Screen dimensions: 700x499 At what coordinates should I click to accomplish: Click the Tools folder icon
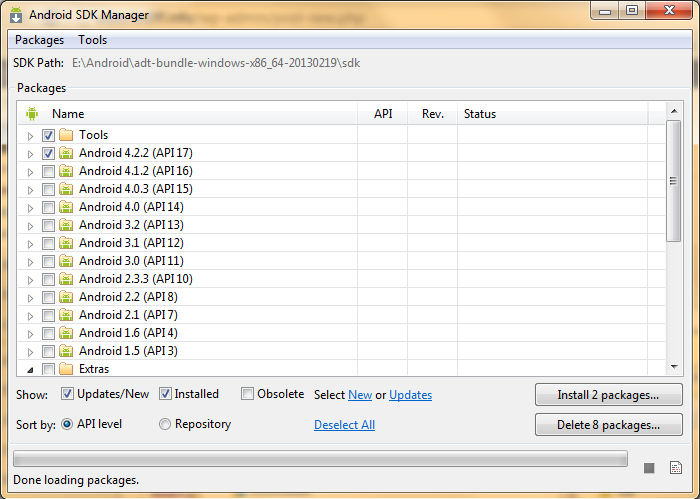click(x=66, y=135)
